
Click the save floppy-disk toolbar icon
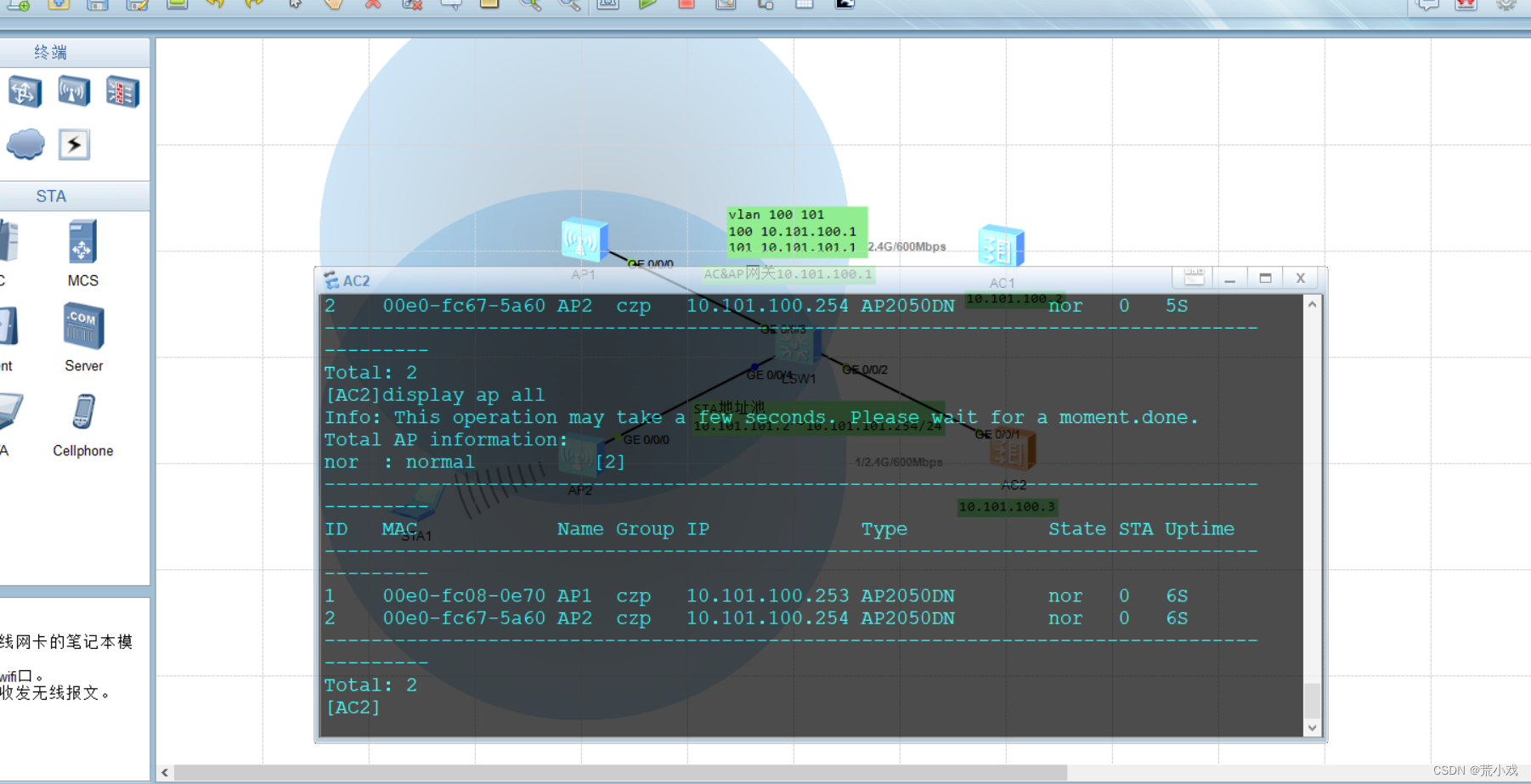(98, 3)
